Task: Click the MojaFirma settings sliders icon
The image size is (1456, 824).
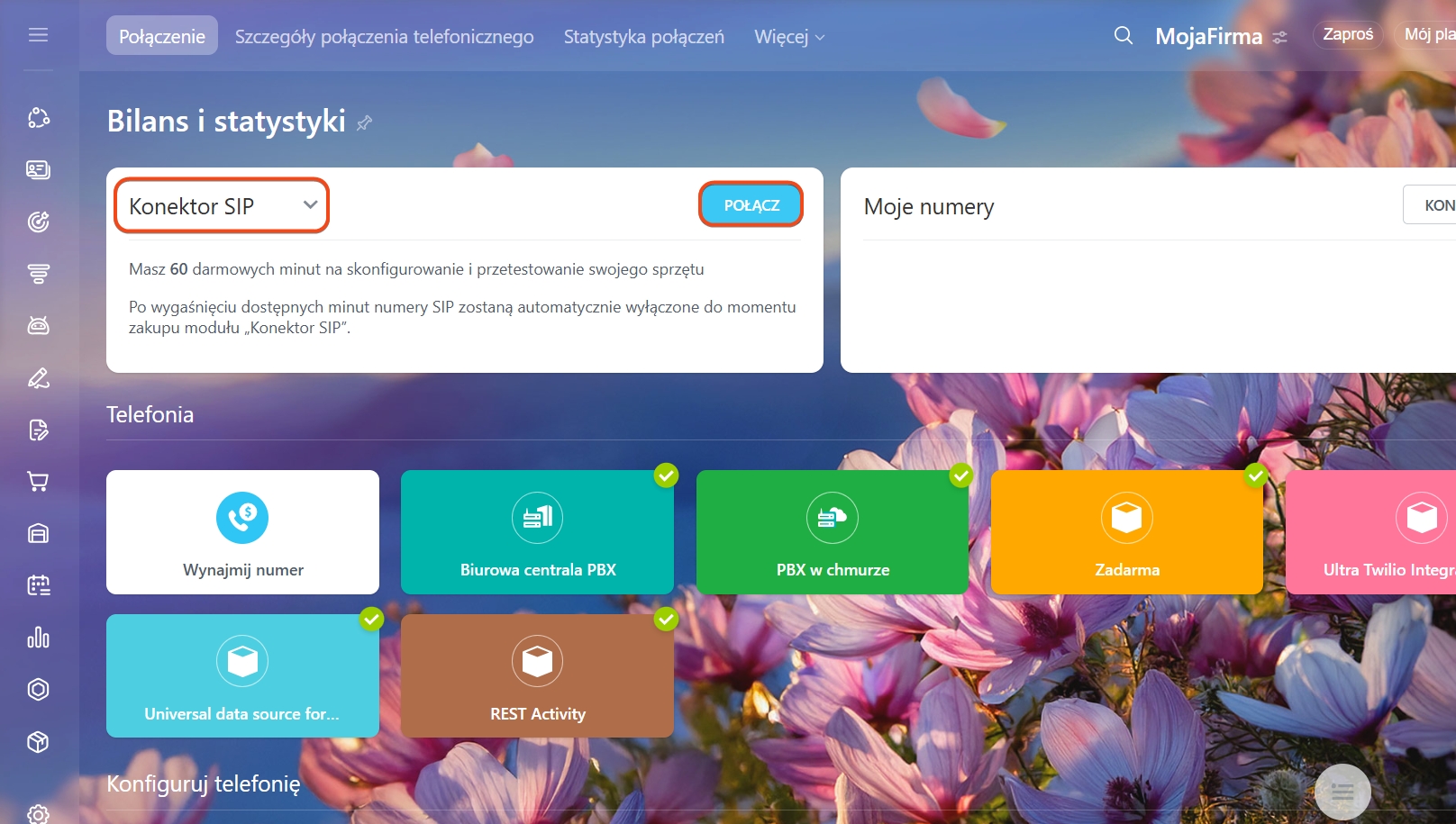Action: [1279, 38]
